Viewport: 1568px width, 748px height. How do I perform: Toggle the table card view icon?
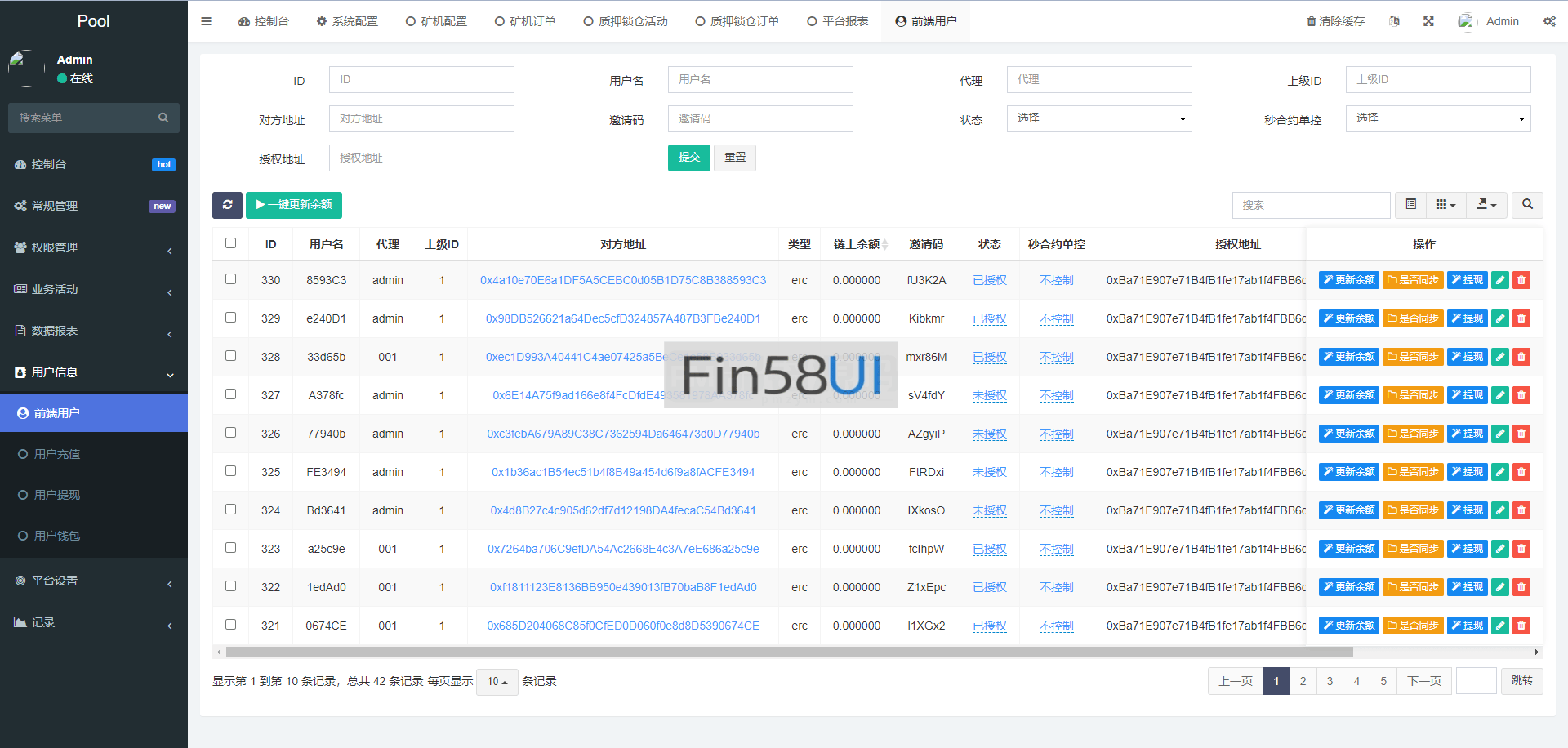(1410, 205)
